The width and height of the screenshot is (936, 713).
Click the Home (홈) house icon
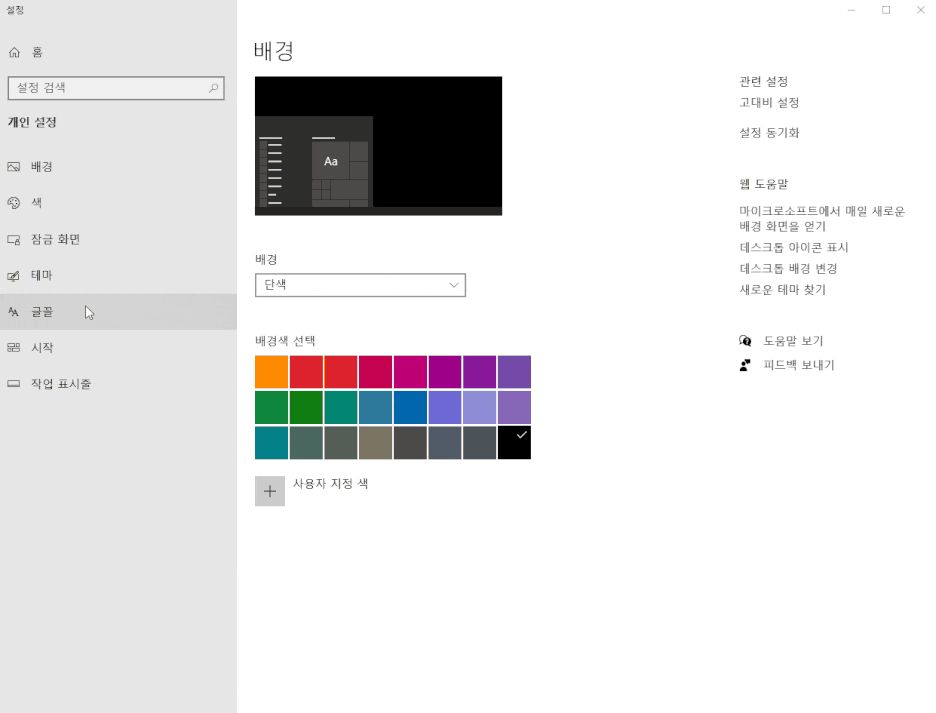coord(14,53)
